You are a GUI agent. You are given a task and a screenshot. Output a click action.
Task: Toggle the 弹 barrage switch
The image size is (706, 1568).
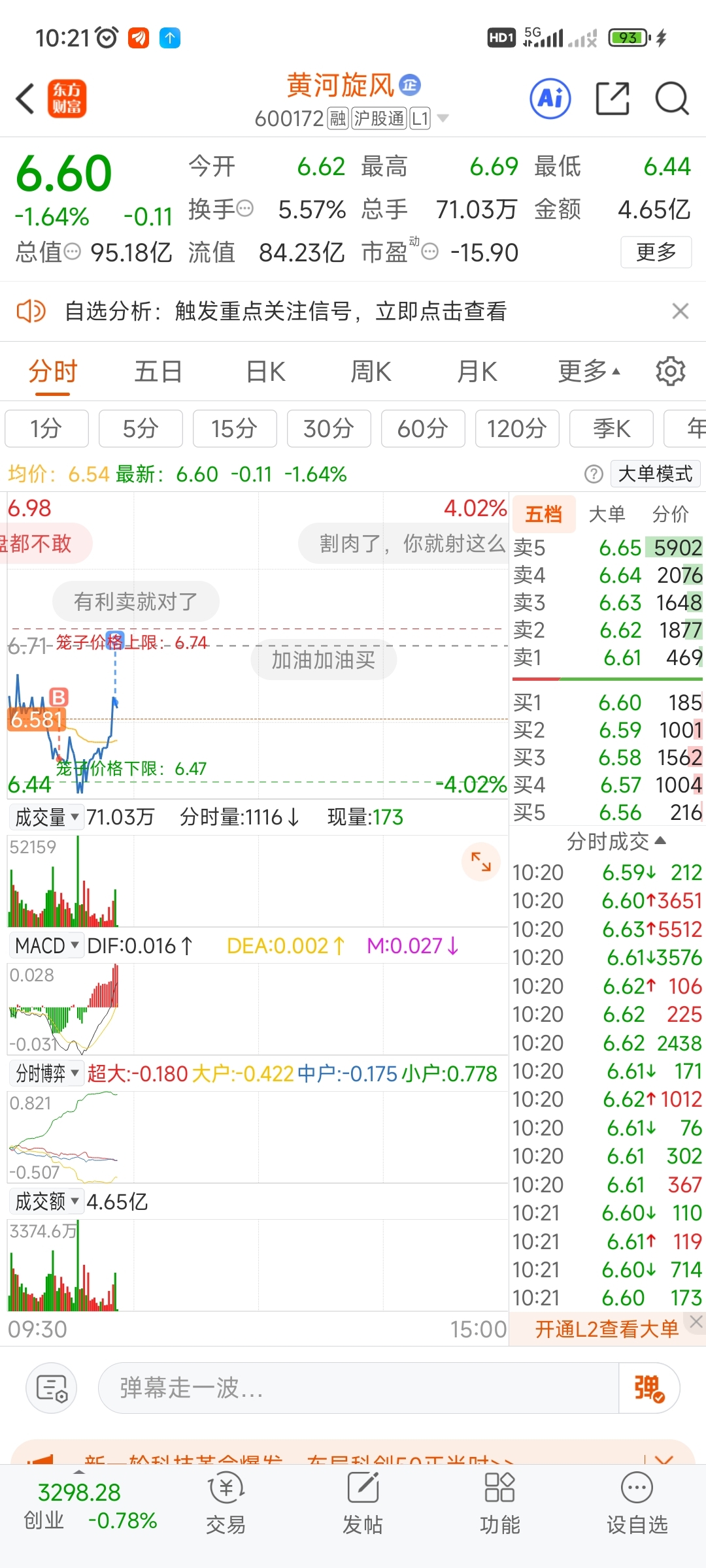pos(648,1388)
